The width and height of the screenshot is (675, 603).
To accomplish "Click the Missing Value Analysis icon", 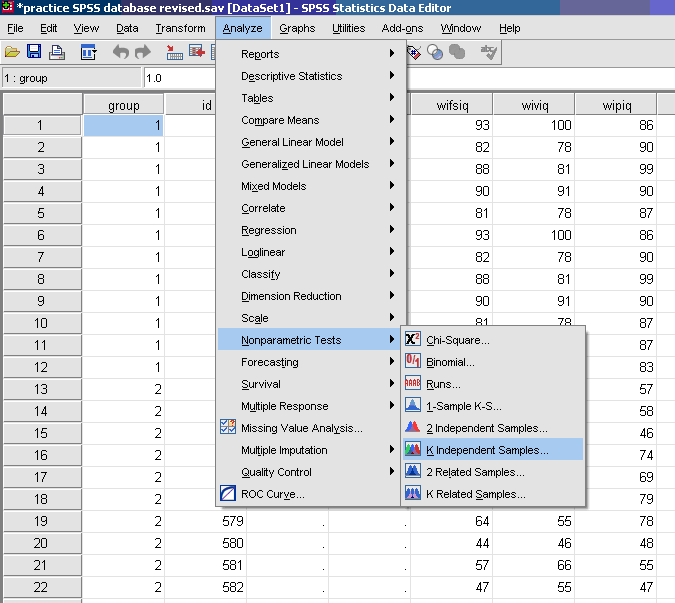I will point(228,427).
